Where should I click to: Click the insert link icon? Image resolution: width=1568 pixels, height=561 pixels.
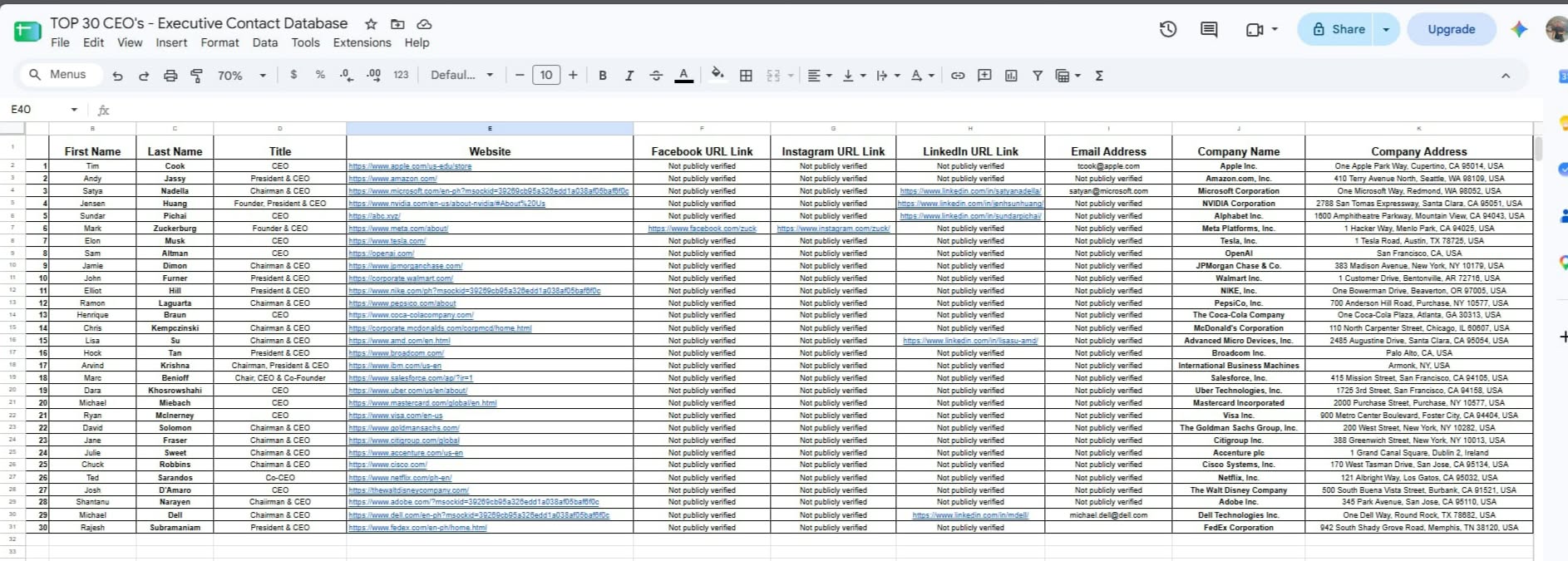(x=958, y=76)
